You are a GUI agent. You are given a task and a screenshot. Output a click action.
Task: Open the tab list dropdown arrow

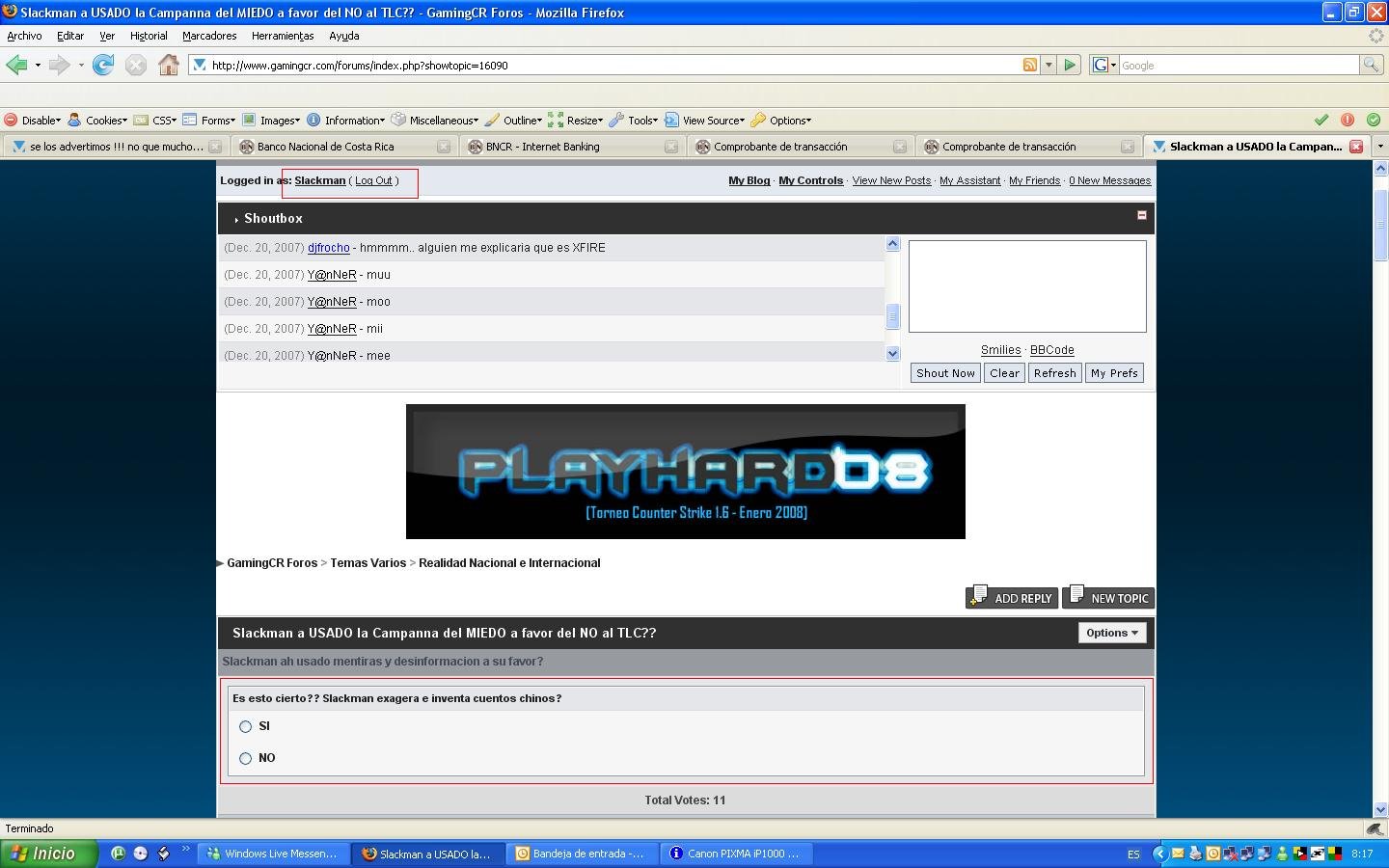[x=1380, y=147]
